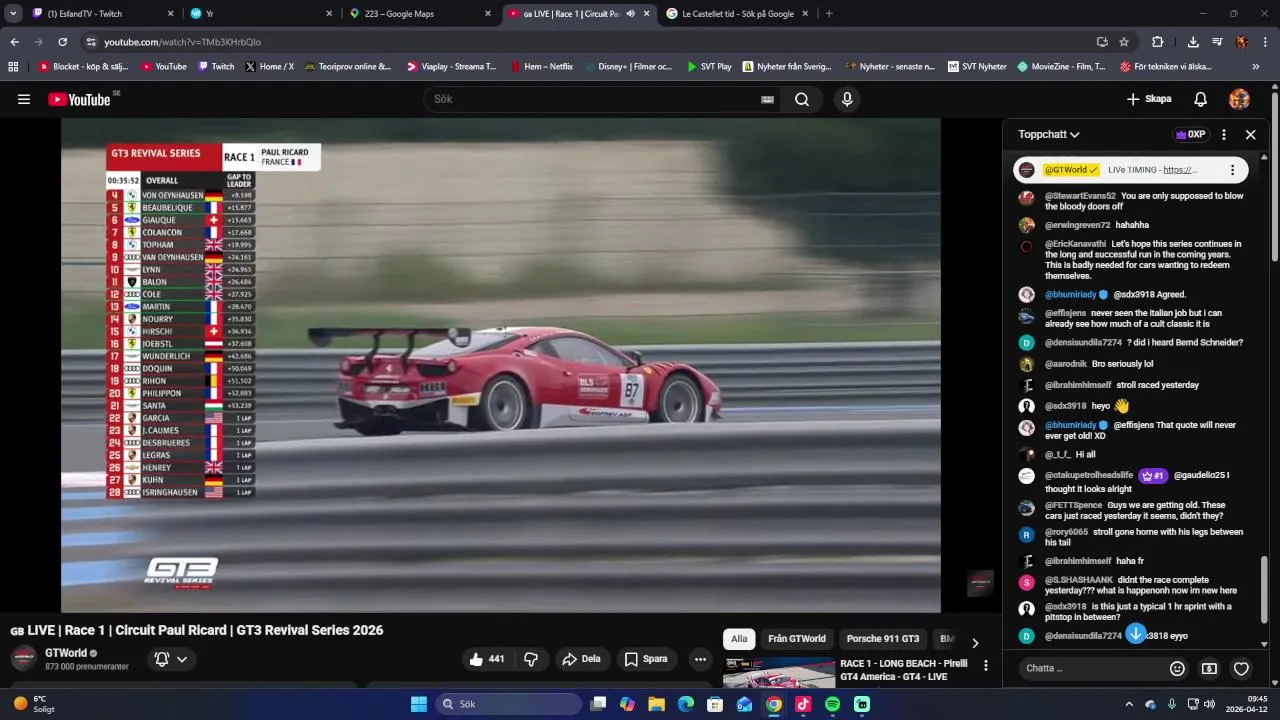Close the live chat panel
1280x720 pixels.
[1250, 134]
